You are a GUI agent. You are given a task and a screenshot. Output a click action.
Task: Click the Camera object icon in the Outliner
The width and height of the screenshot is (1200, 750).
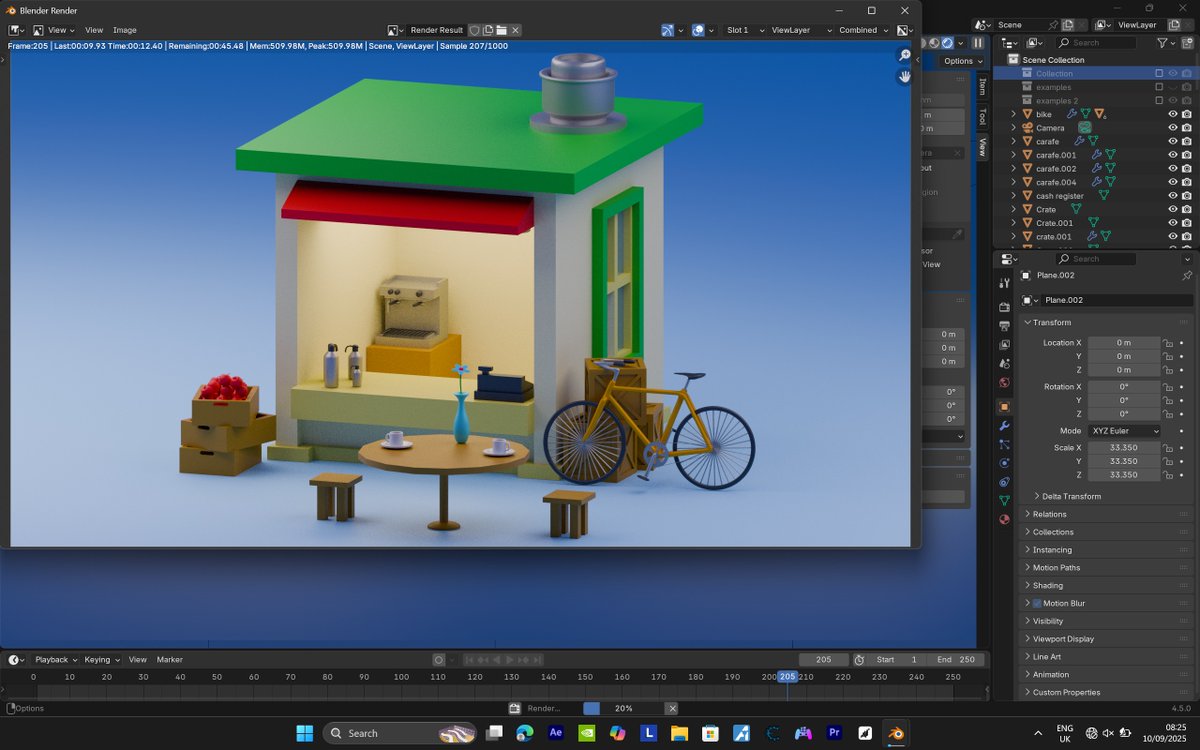(1028, 127)
